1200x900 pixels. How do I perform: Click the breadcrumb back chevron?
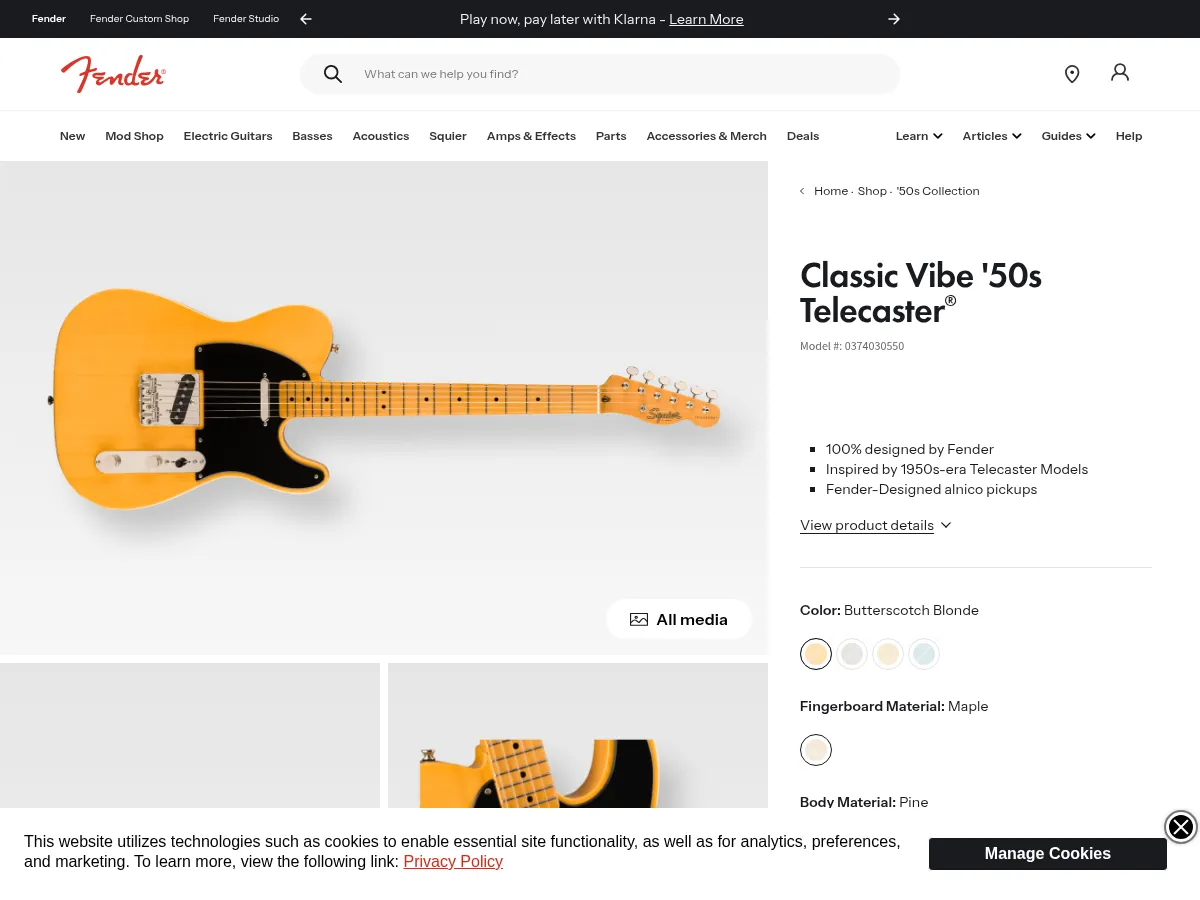[x=802, y=190]
